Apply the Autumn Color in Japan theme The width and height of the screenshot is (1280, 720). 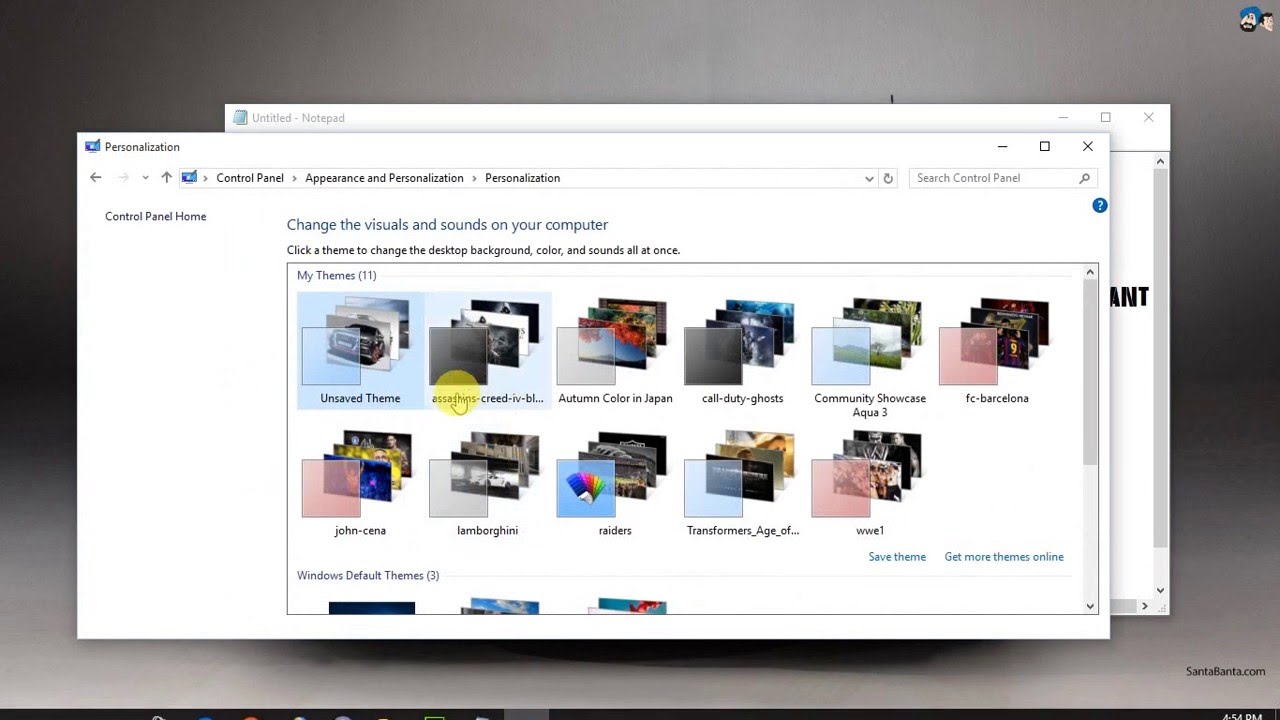(615, 350)
